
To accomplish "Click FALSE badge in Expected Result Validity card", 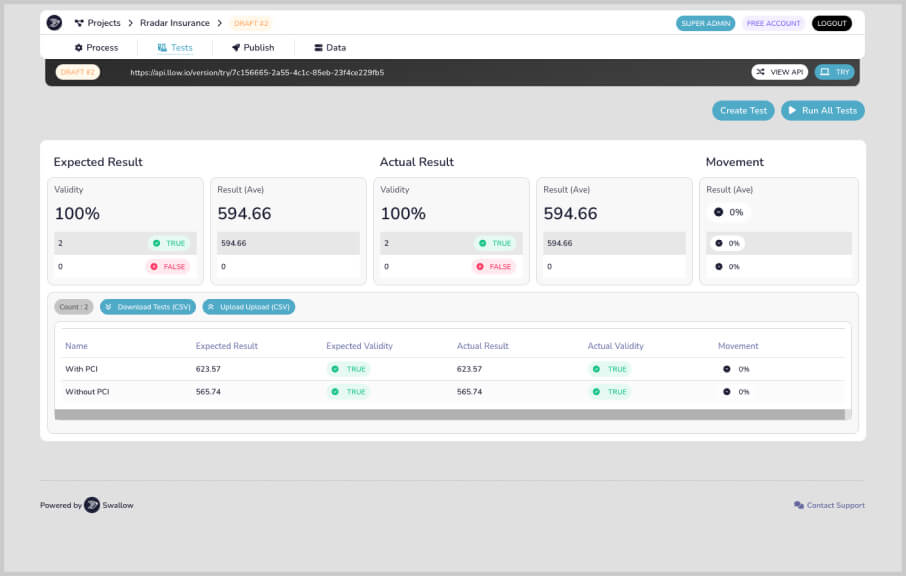I will coord(168,266).
